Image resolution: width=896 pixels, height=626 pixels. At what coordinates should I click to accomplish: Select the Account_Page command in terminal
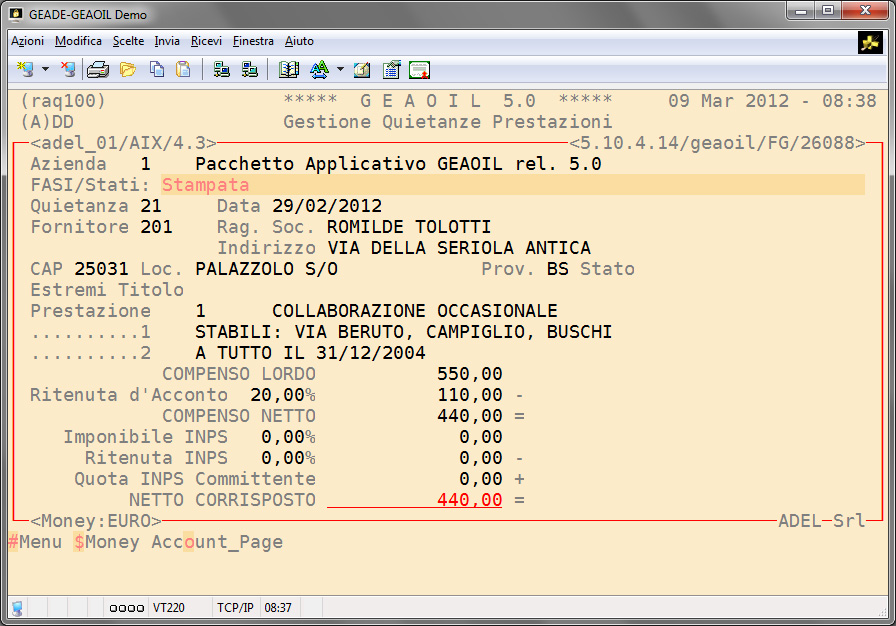point(217,542)
